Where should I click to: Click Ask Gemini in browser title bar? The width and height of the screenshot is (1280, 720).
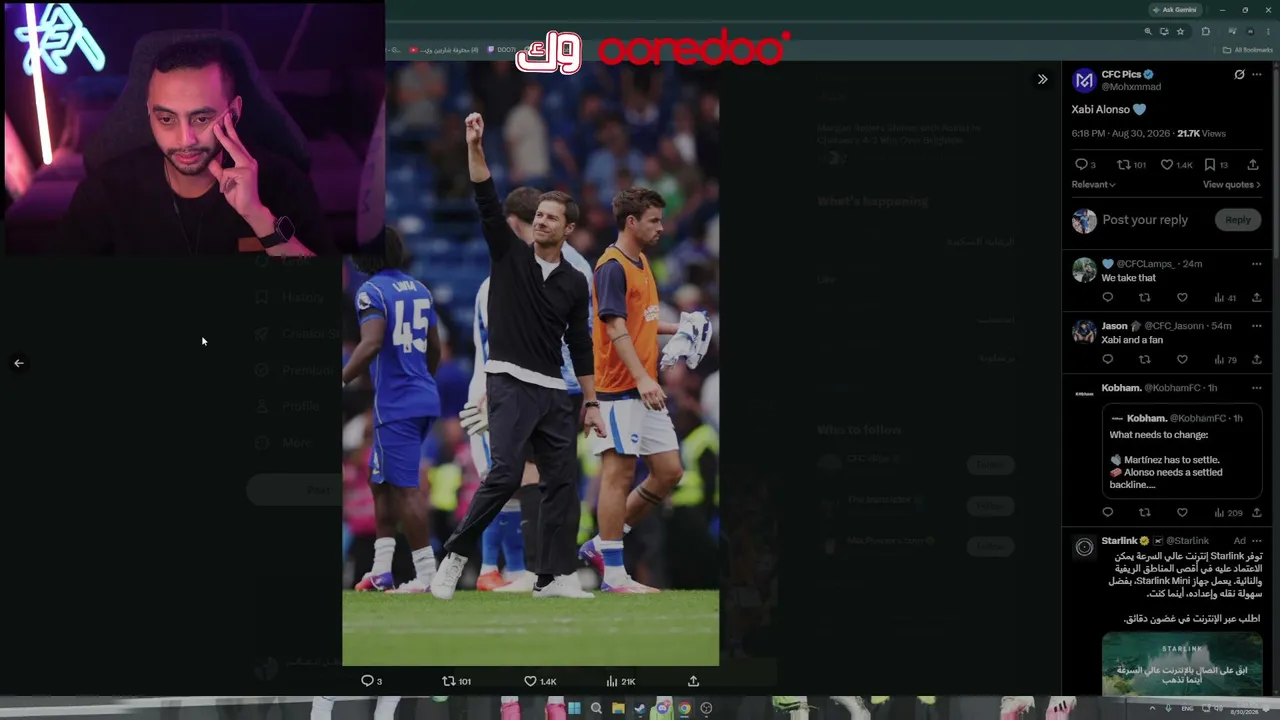point(1175,10)
